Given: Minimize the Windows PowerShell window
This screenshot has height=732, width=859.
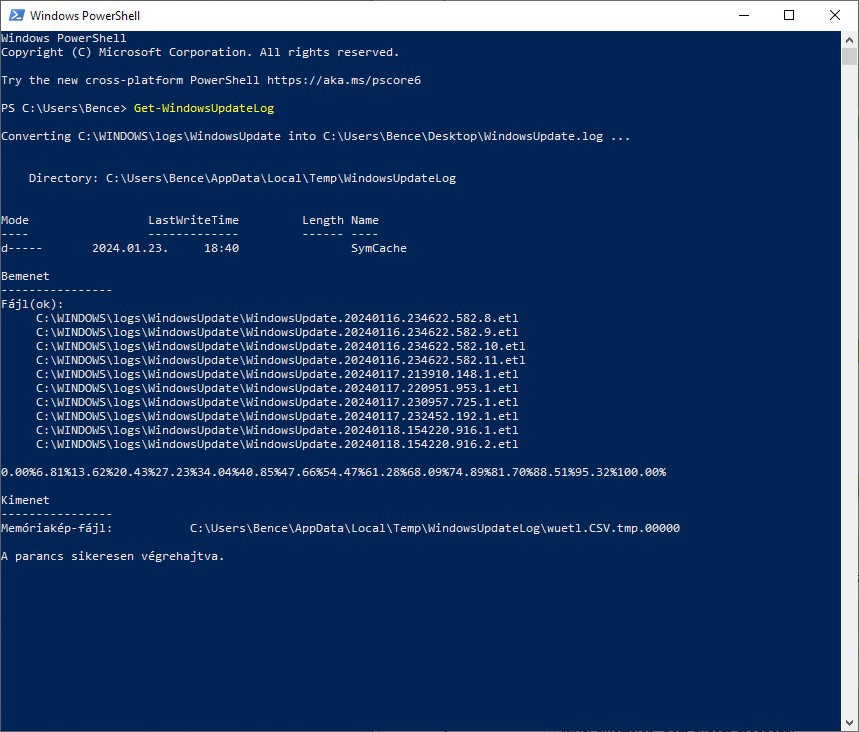Looking at the screenshot, I should point(743,15).
